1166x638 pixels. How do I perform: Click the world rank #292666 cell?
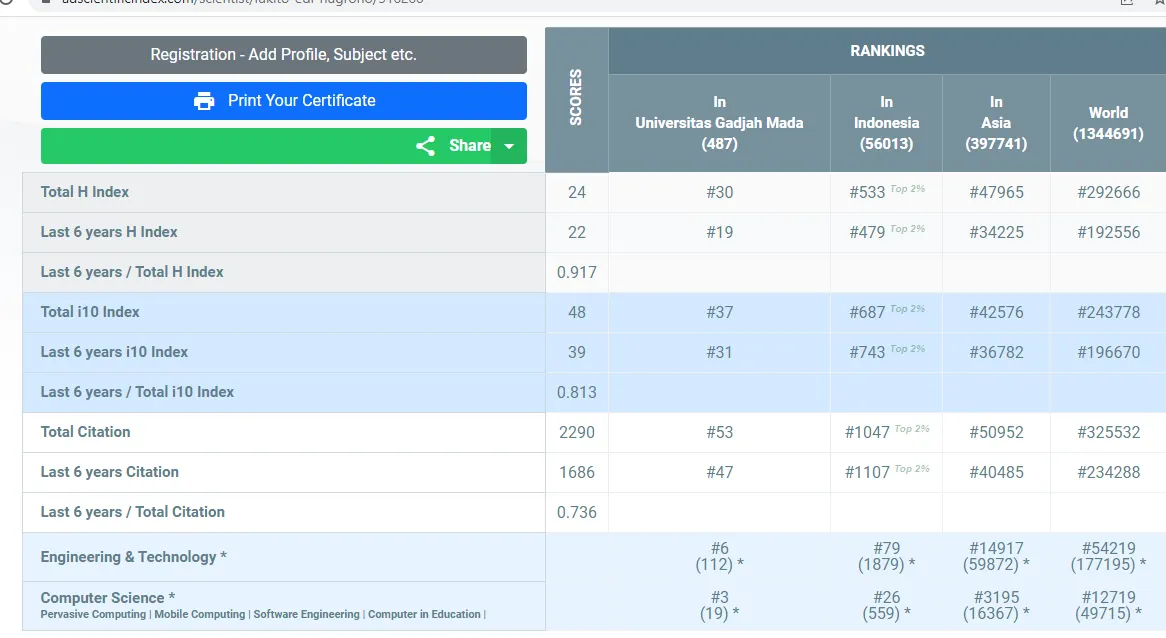(x=1108, y=192)
